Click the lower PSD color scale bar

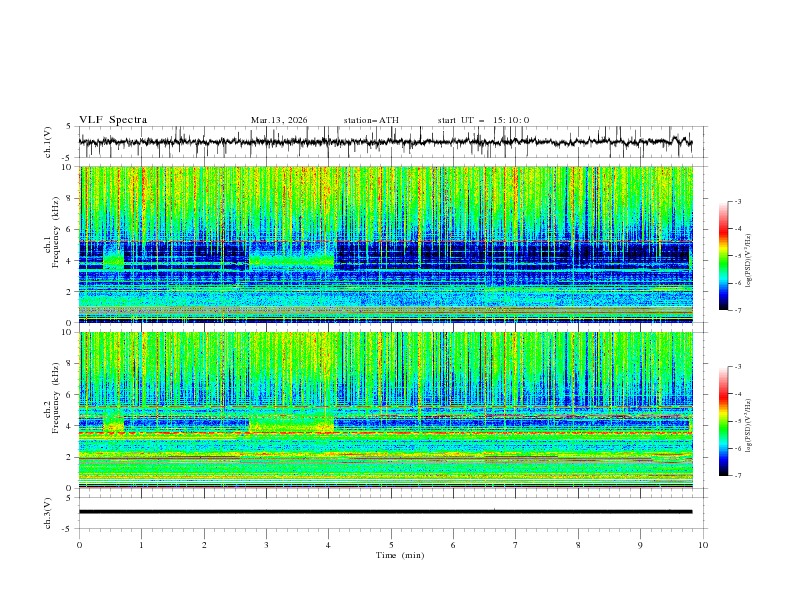(x=723, y=421)
